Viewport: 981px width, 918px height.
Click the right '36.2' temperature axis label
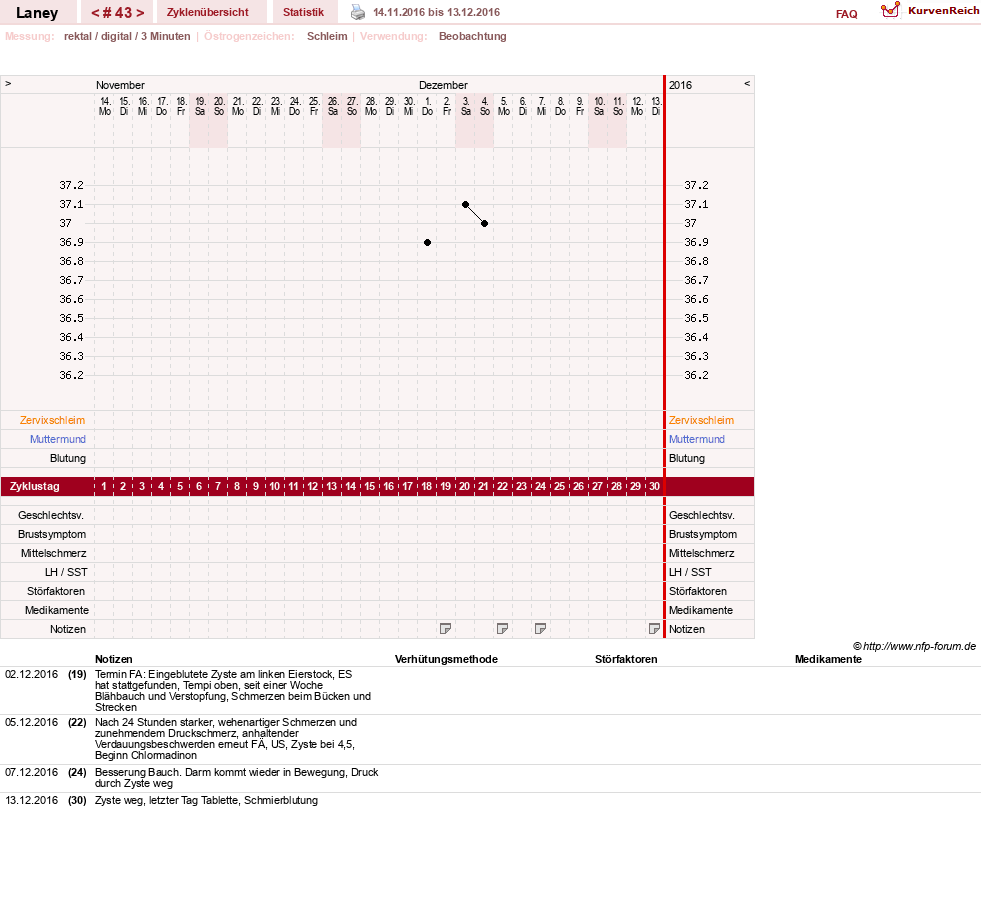click(696, 375)
